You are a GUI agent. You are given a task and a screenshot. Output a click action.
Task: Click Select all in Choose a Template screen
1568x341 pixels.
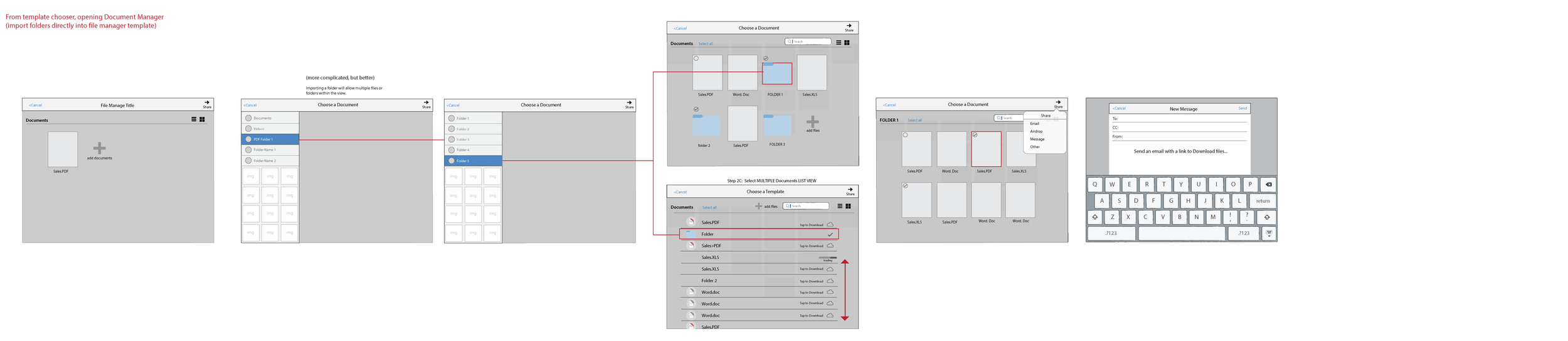709,208
